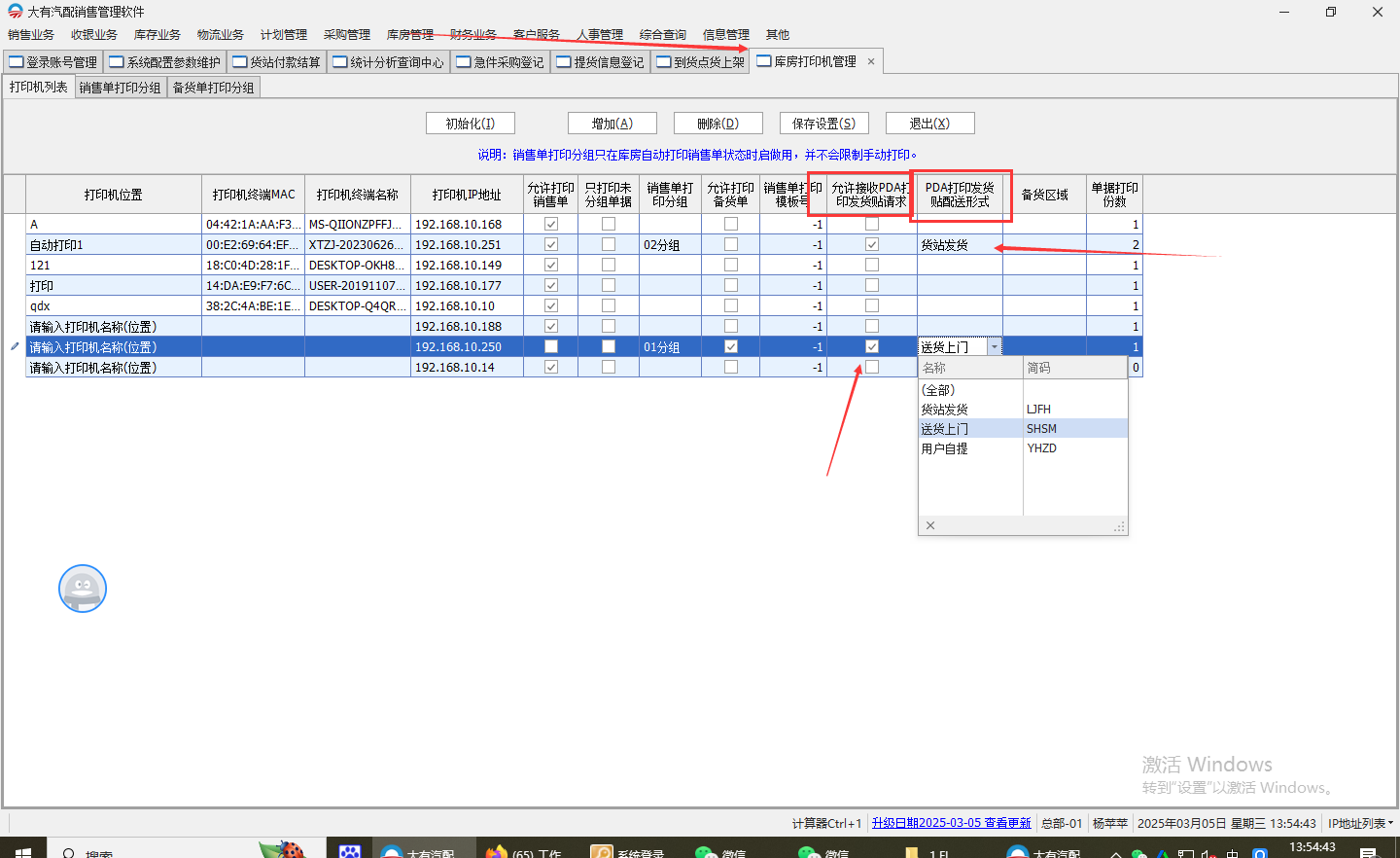
Task: Toggle 允许打印销售单 for 打印 row
Action: [x=551, y=285]
